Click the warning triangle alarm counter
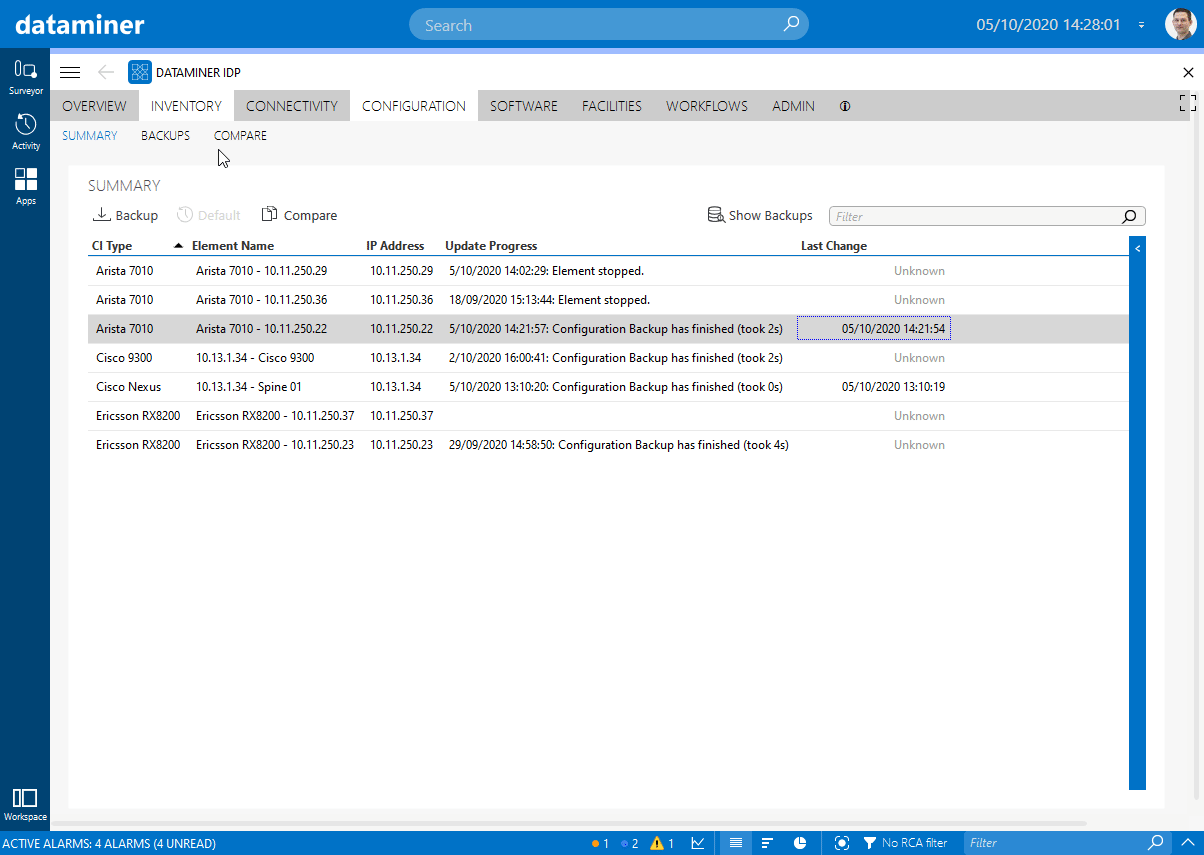Image resolution: width=1204 pixels, height=855 pixels. (x=663, y=843)
